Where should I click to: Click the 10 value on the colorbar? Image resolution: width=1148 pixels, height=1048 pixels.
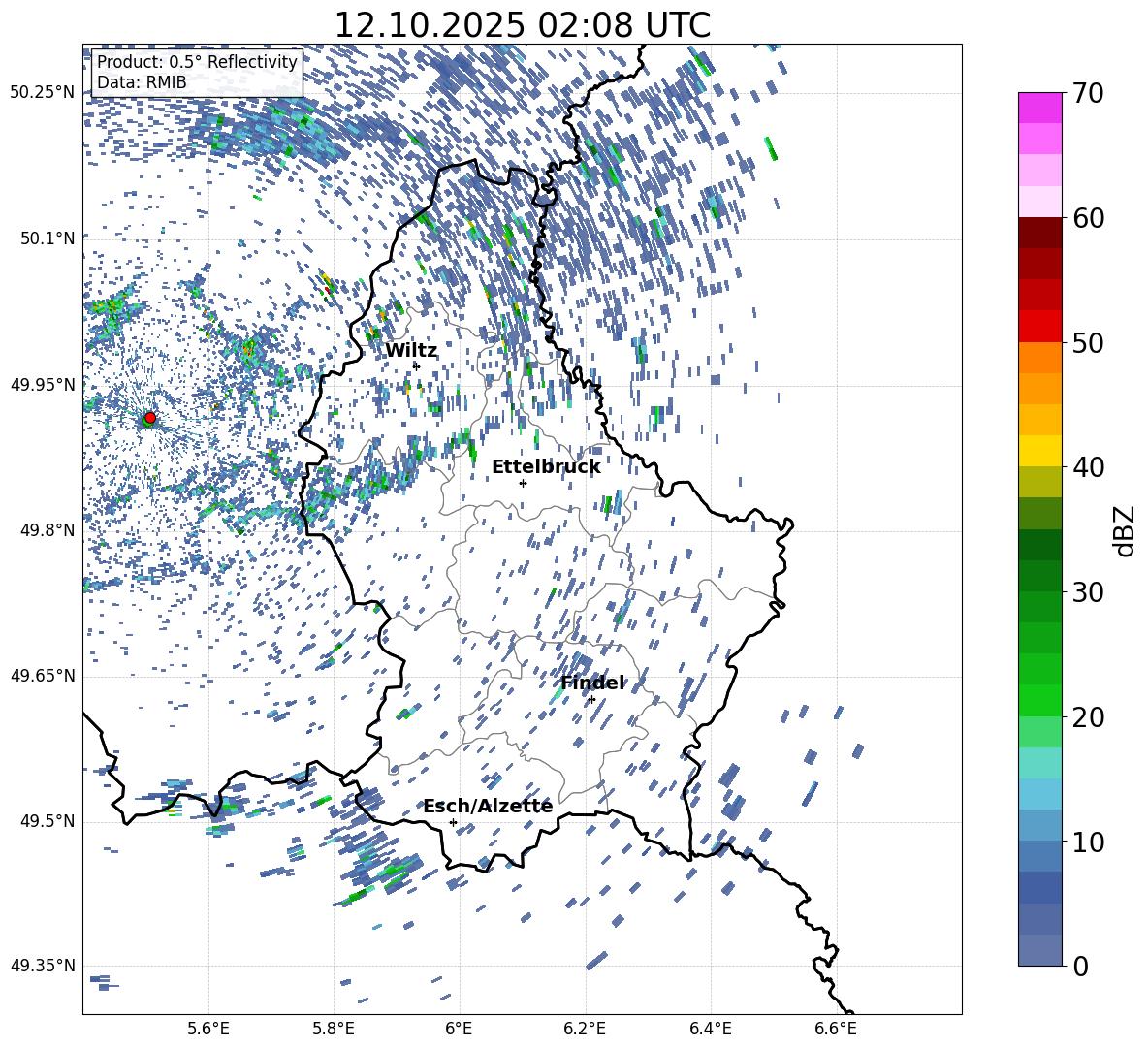tap(1088, 841)
